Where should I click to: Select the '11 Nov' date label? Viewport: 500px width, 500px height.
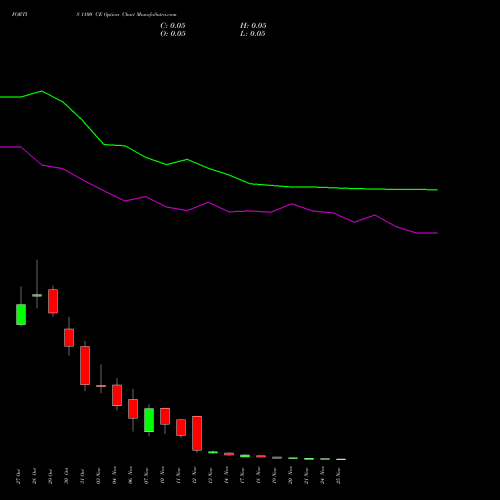pyautogui.click(x=178, y=476)
